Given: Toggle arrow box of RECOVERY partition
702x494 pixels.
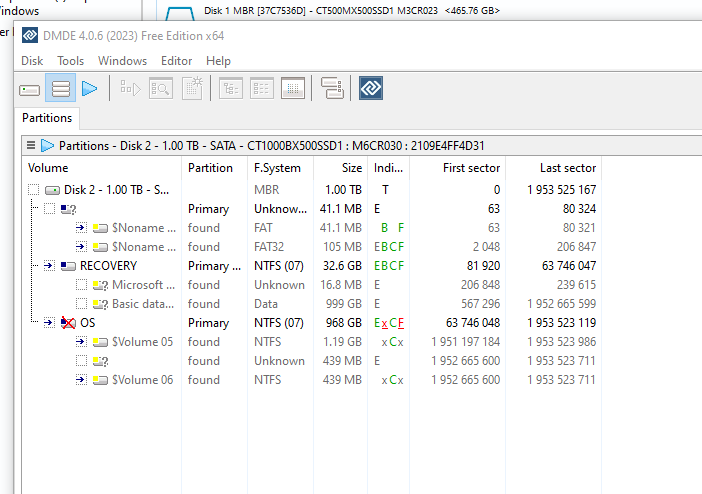Looking at the screenshot, I should (x=49, y=266).
